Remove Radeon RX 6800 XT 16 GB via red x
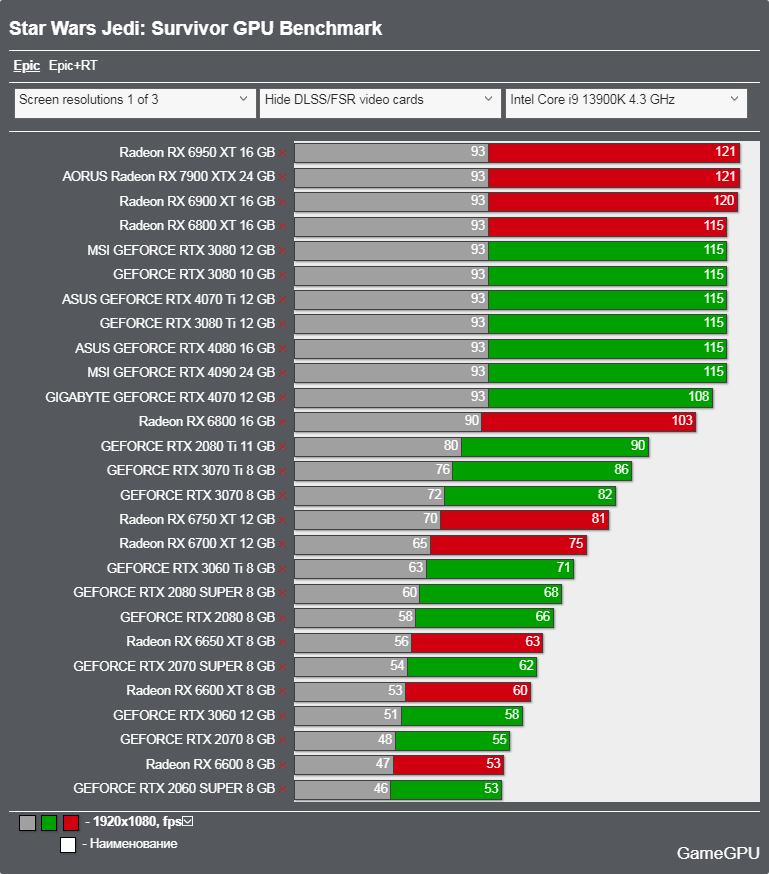The image size is (769, 874). pos(283,226)
